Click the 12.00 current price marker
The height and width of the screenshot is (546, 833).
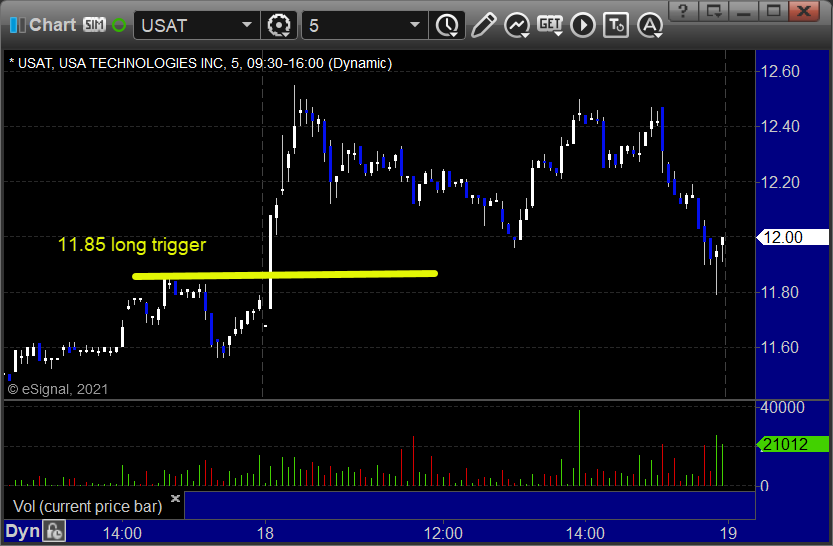(x=793, y=237)
